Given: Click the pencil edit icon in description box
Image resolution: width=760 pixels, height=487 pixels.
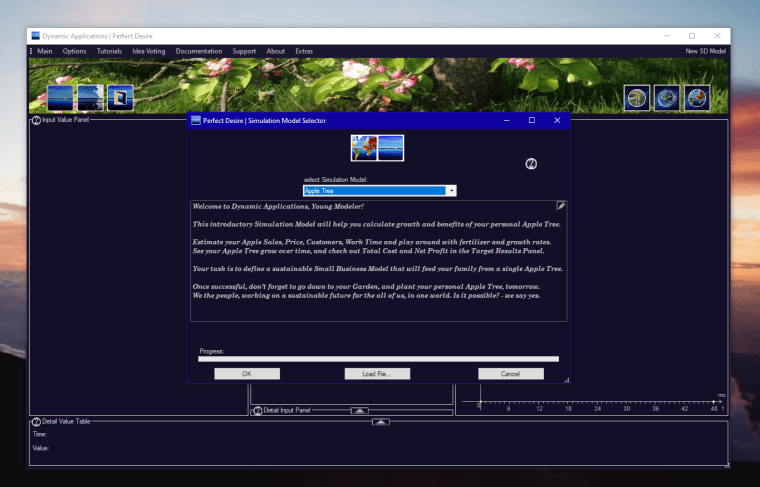Looking at the screenshot, I should pos(561,206).
